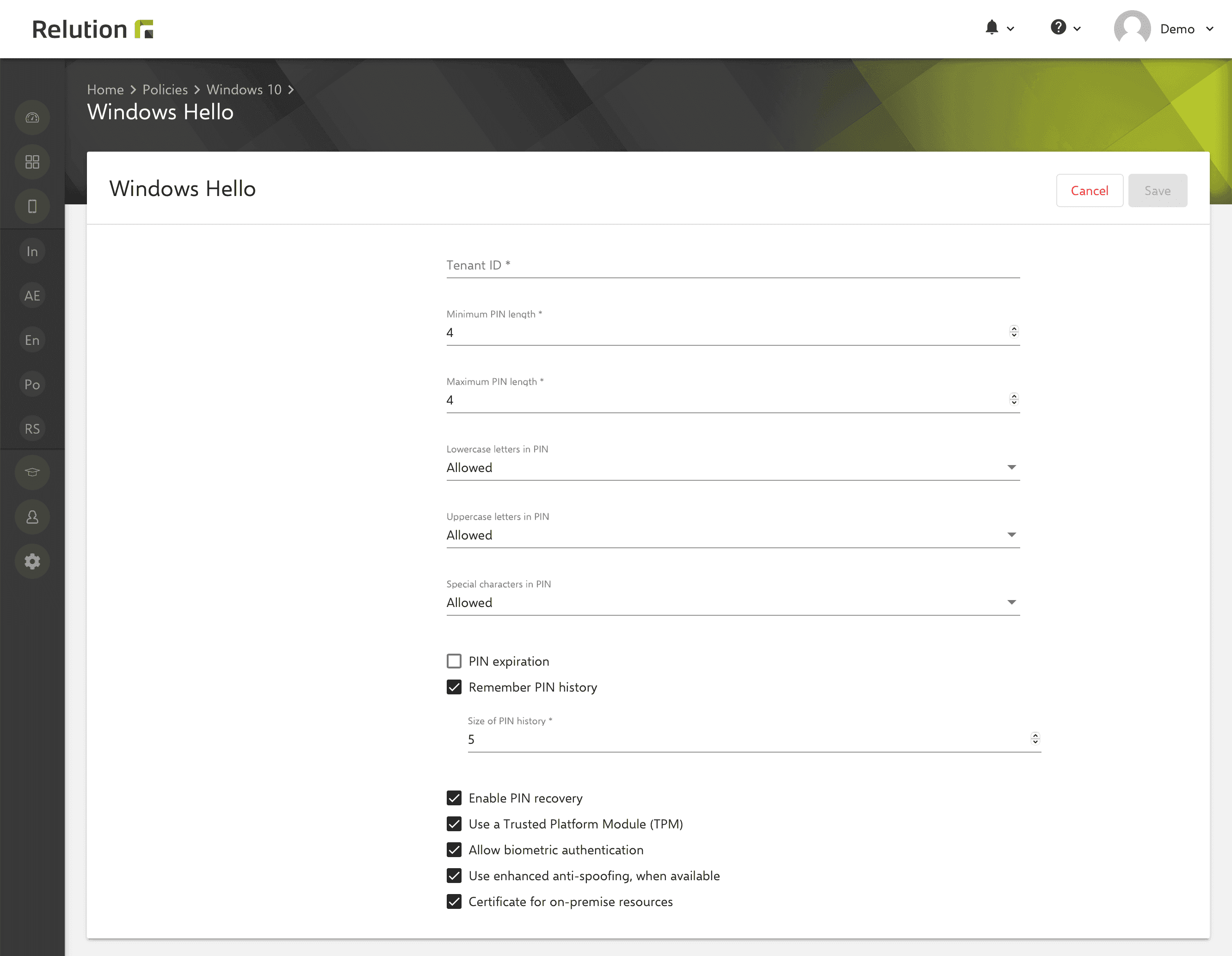Disable Remember PIN history checkbox
This screenshot has height=956, width=1232.
tap(454, 687)
